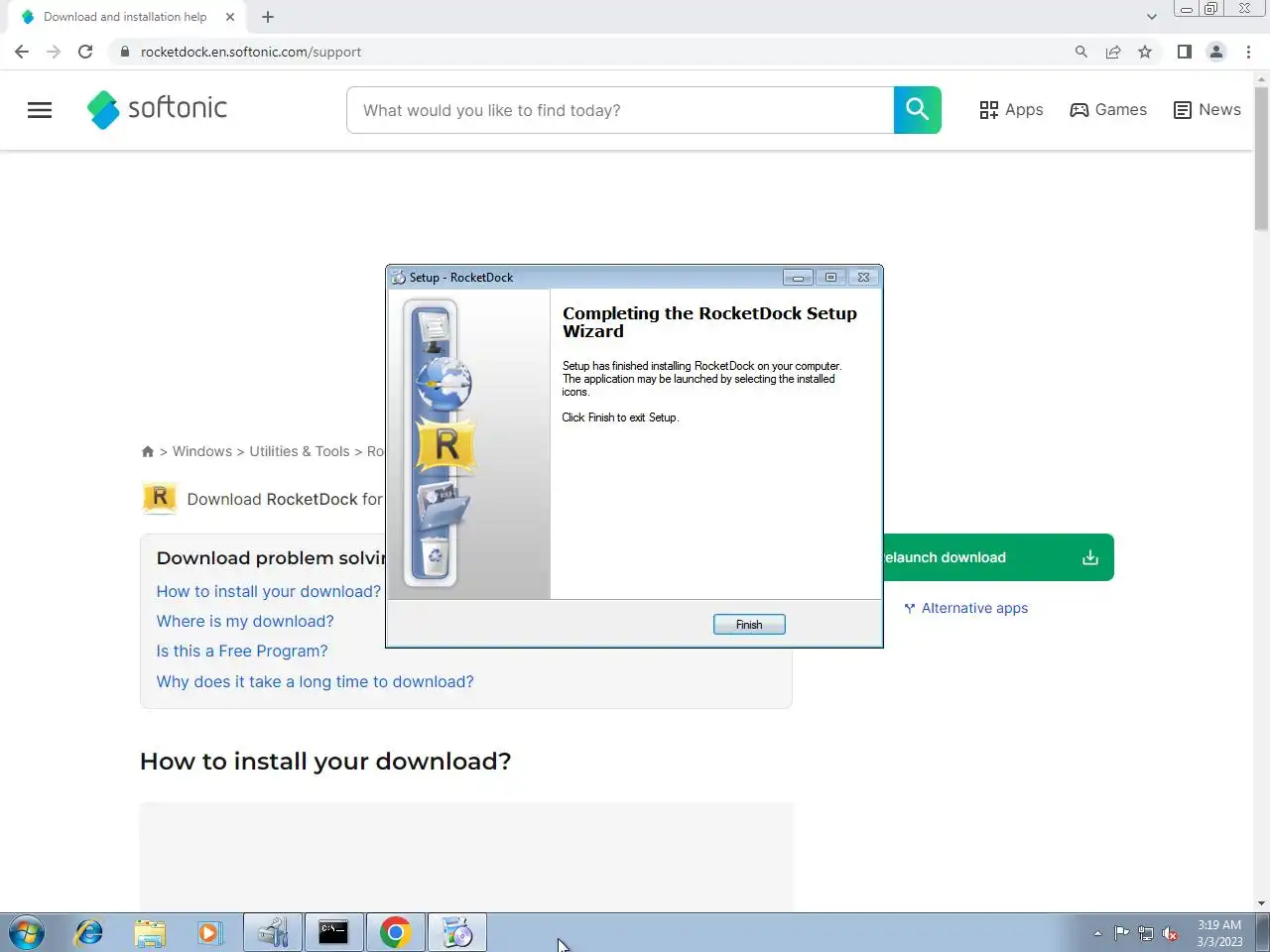Open the Chrome profile icon
1270x952 pixels.
(1216, 52)
